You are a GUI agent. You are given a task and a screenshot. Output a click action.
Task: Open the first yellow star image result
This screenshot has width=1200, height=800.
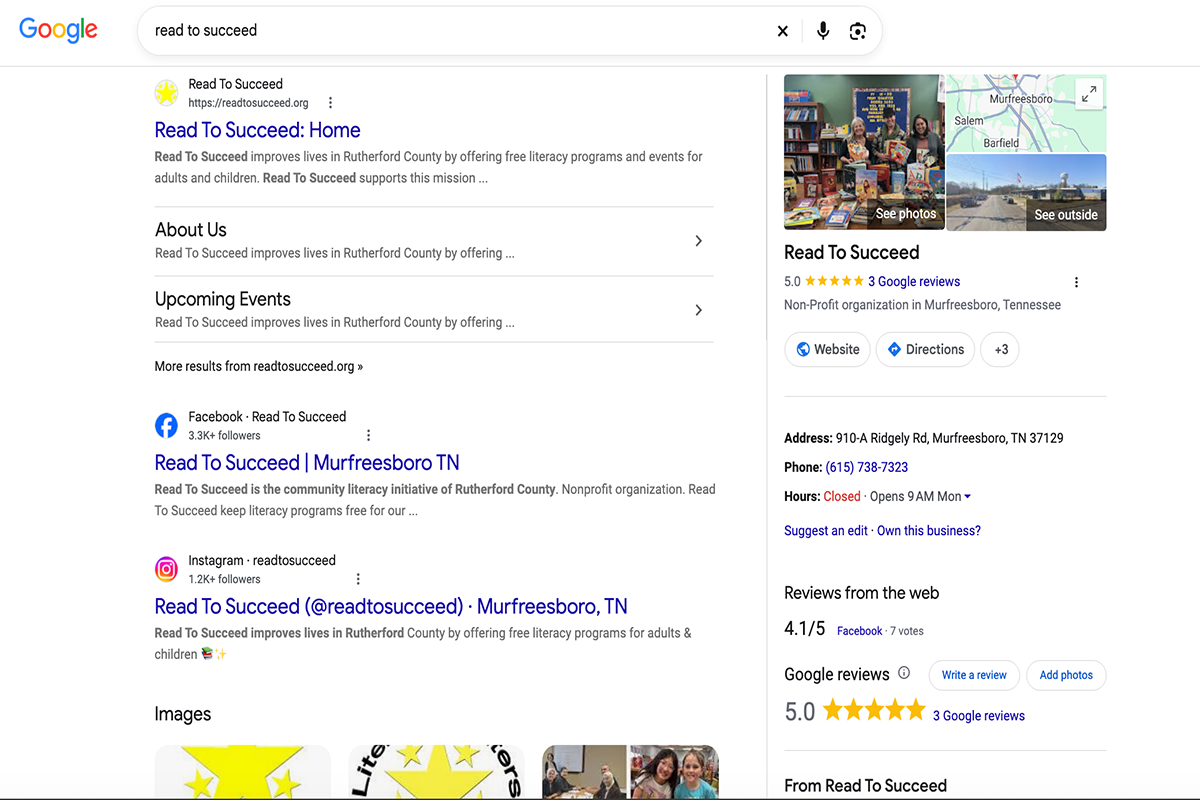coord(243,771)
